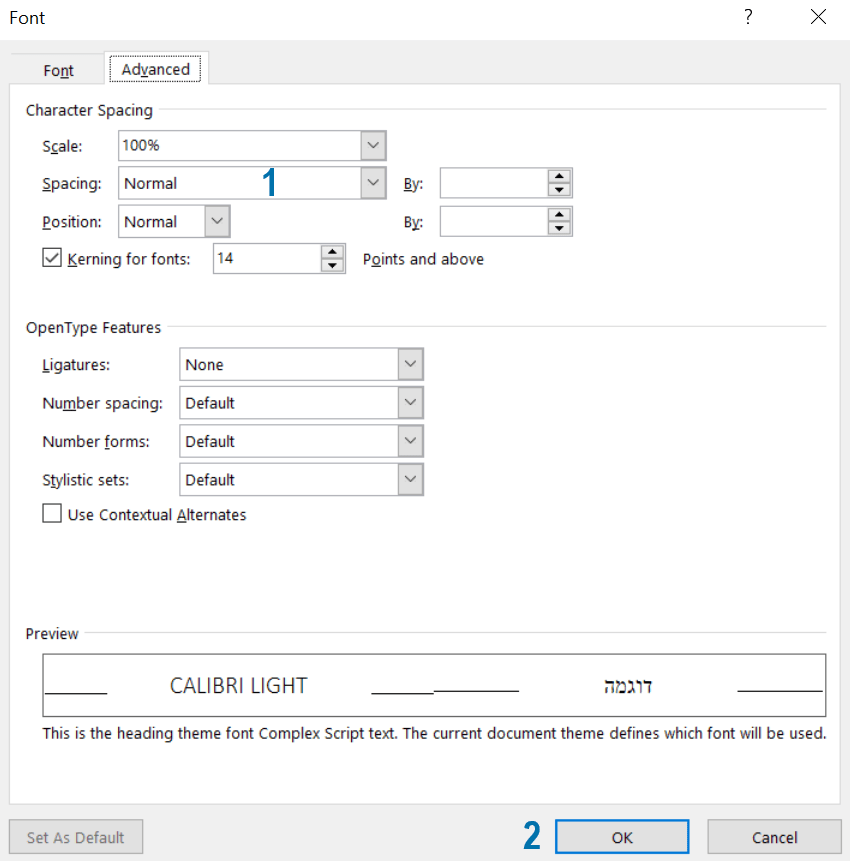Expand the Spacing dropdown list

tap(373, 183)
